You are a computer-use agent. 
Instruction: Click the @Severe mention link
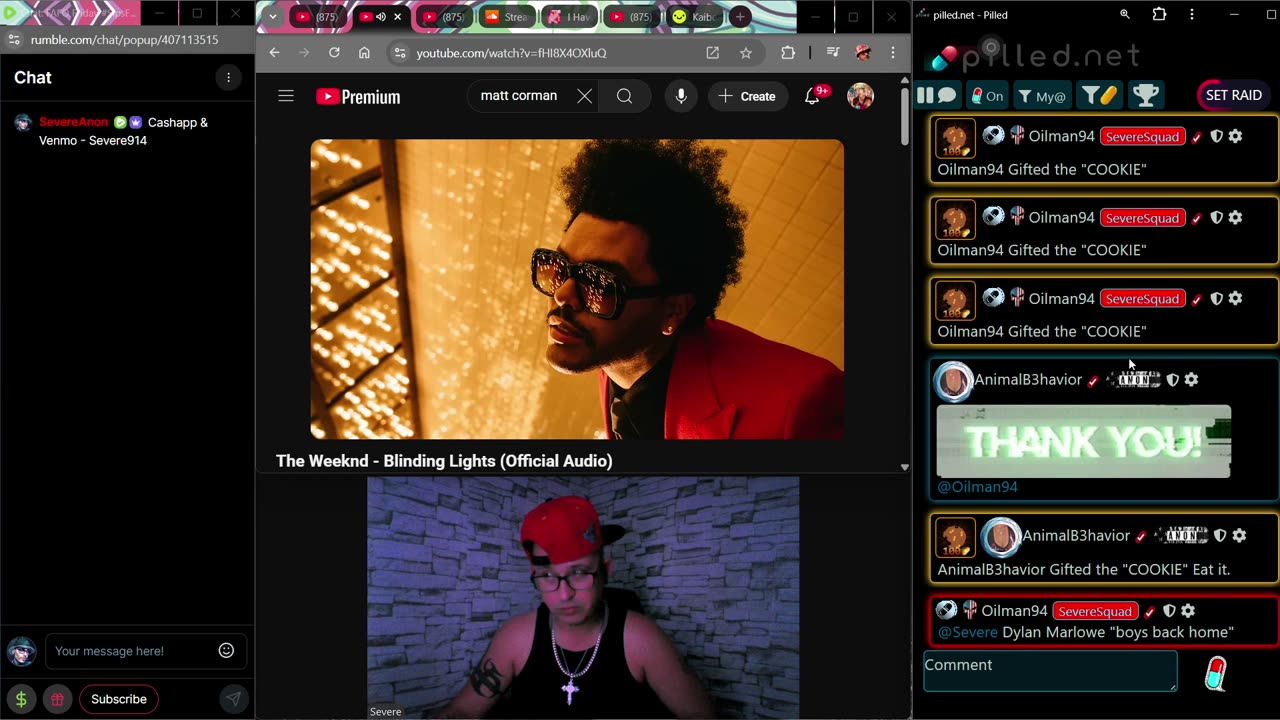[968, 632]
